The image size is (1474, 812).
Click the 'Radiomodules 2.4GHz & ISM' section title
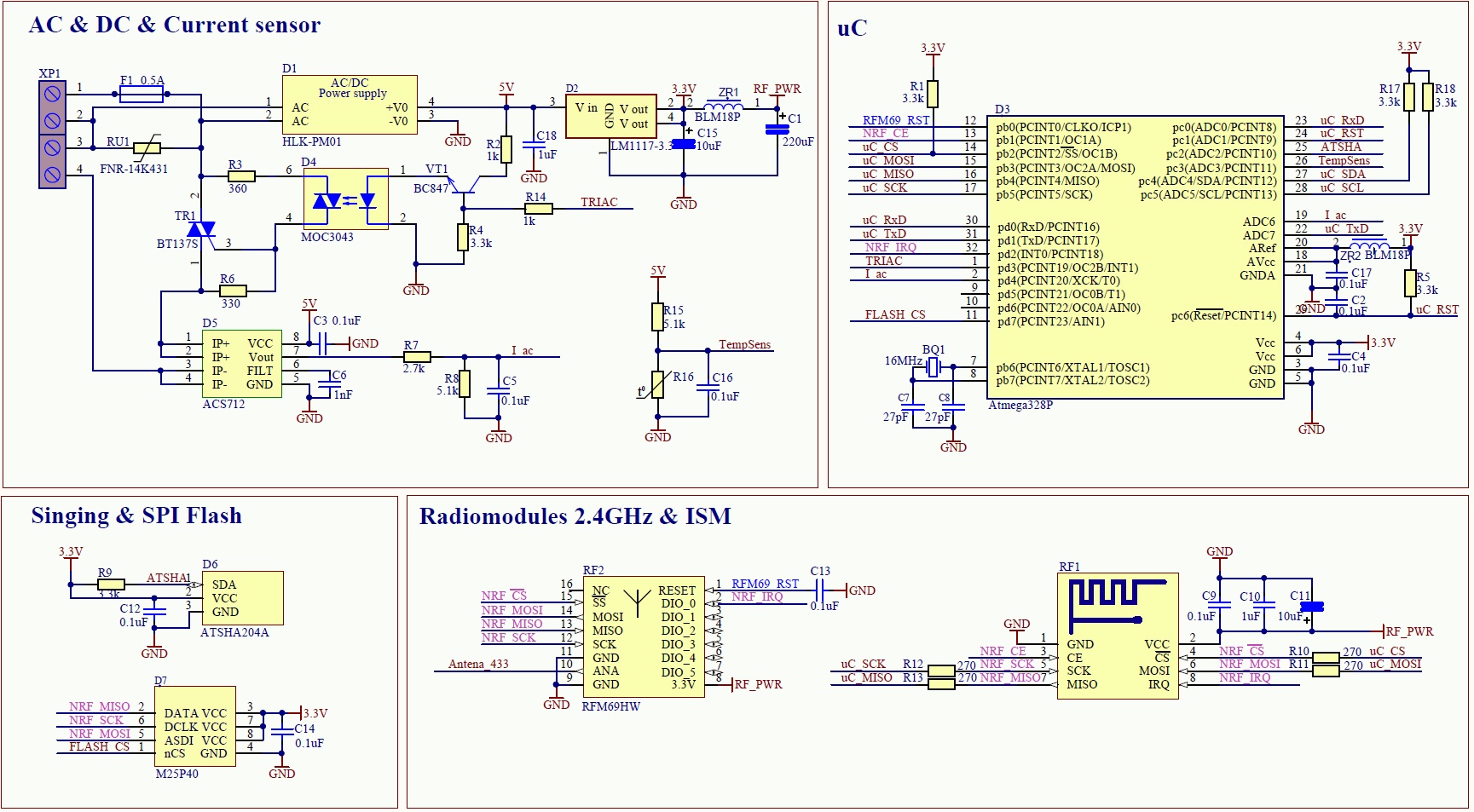[574, 515]
